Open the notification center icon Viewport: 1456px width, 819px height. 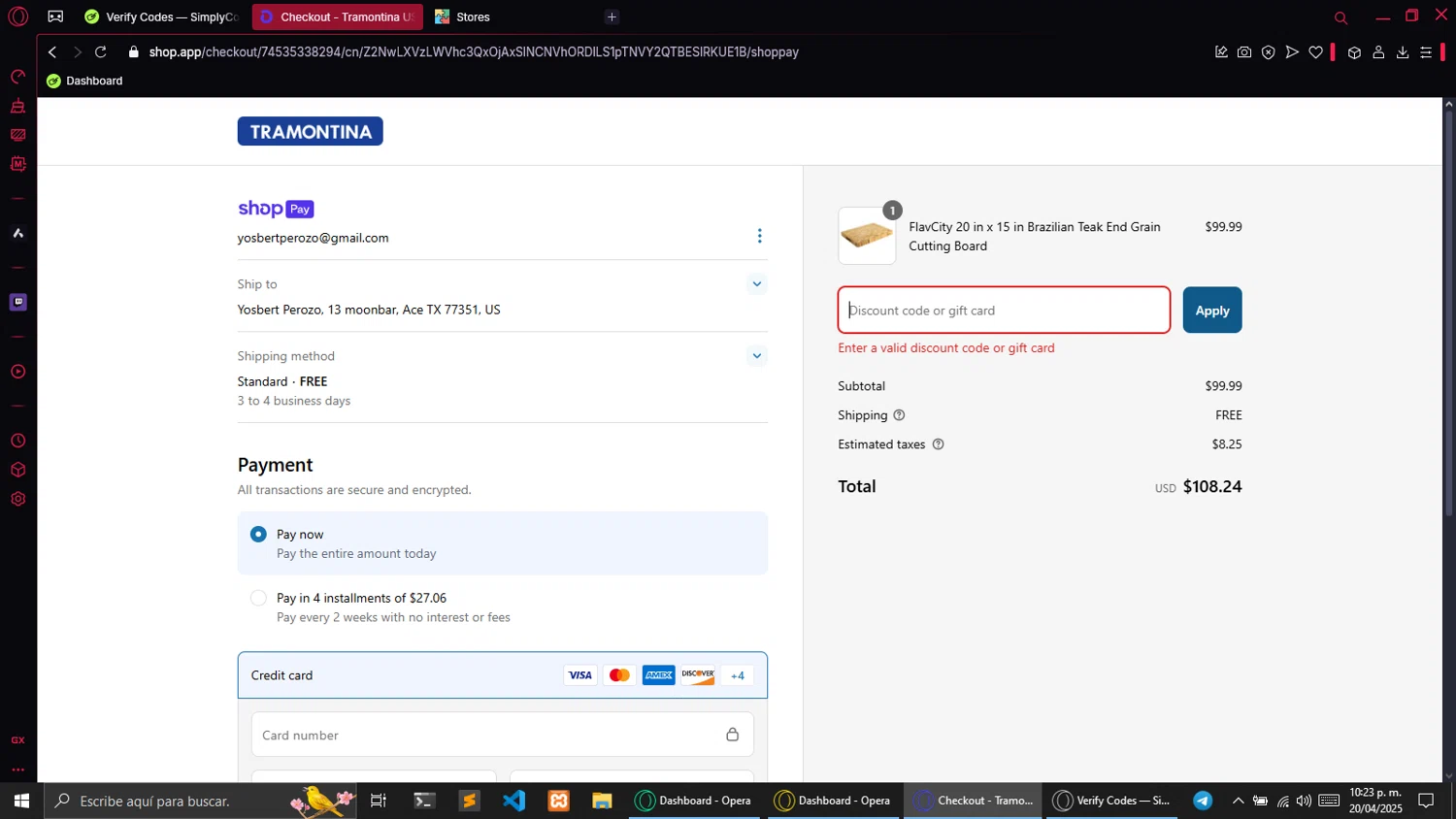pyautogui.click(x=1426, y=801)
